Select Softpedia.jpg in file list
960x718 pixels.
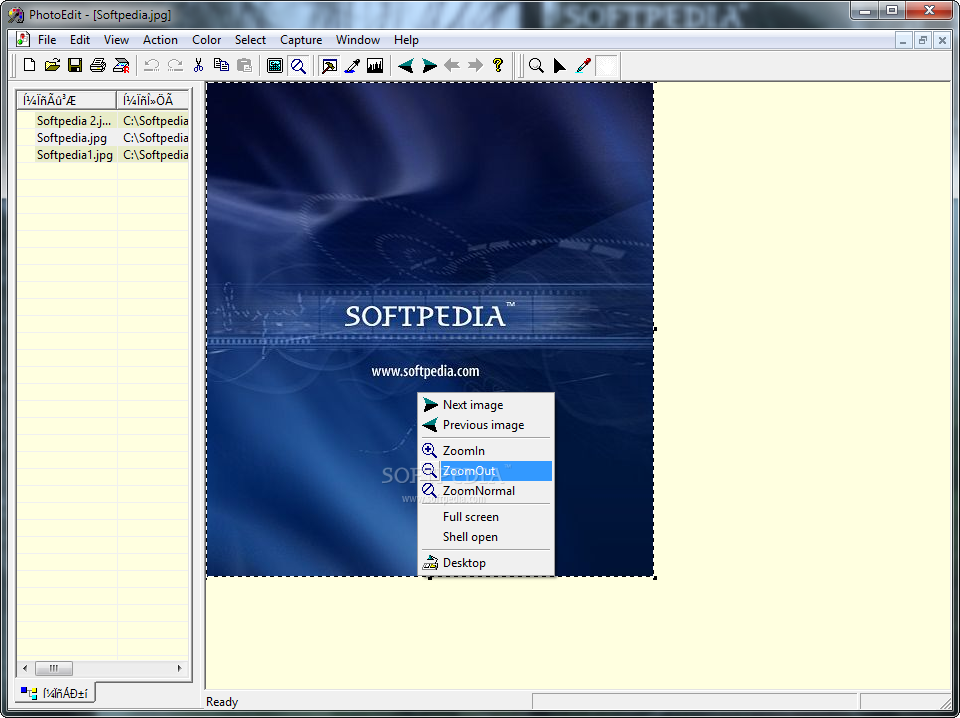(72, 138)
